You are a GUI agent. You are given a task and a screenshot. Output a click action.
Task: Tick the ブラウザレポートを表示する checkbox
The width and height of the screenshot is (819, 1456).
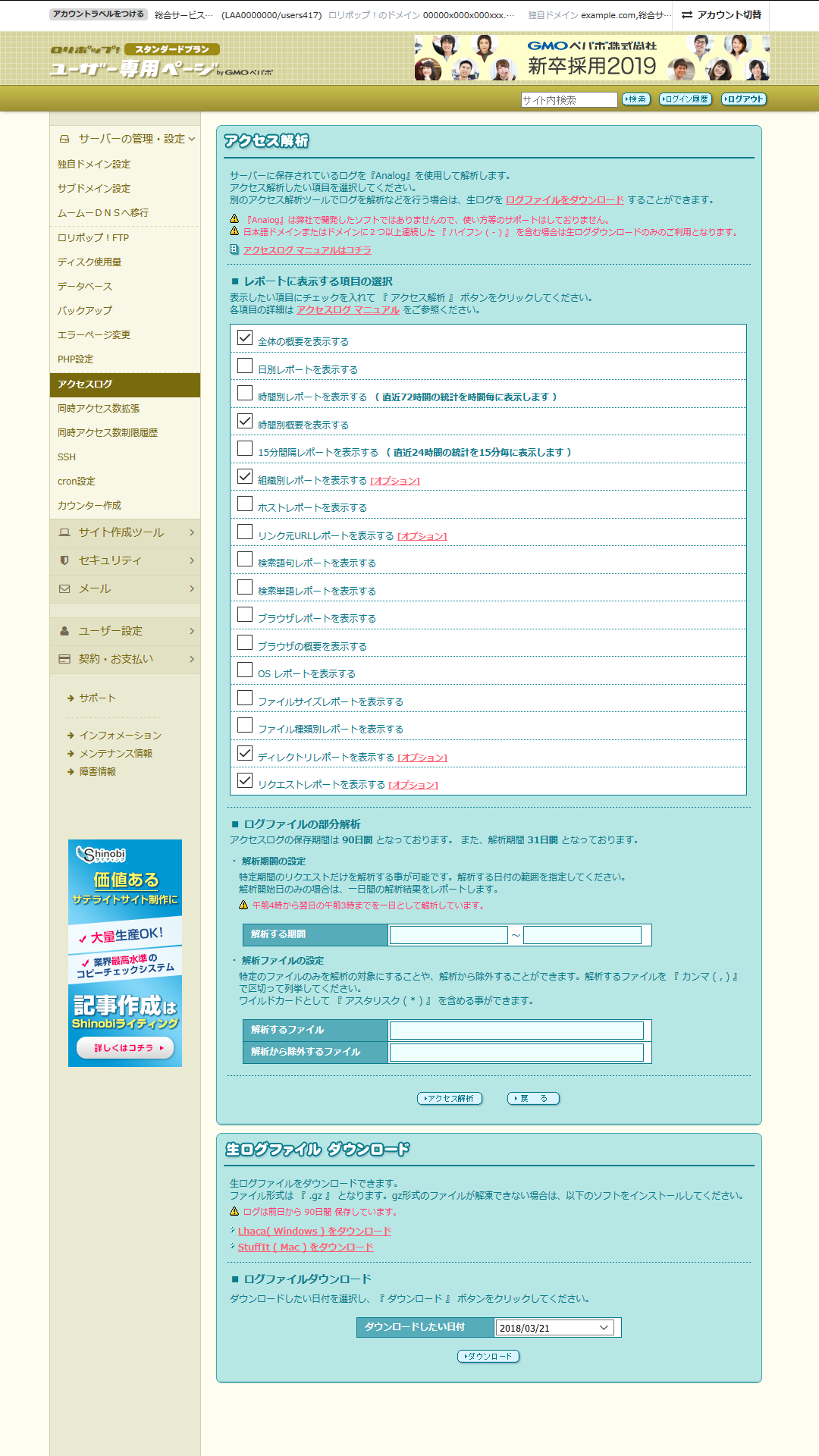245,615
